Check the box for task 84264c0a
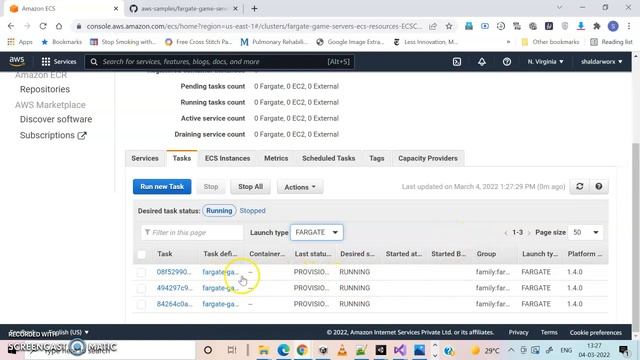640x360 pixels. [141, 304]
